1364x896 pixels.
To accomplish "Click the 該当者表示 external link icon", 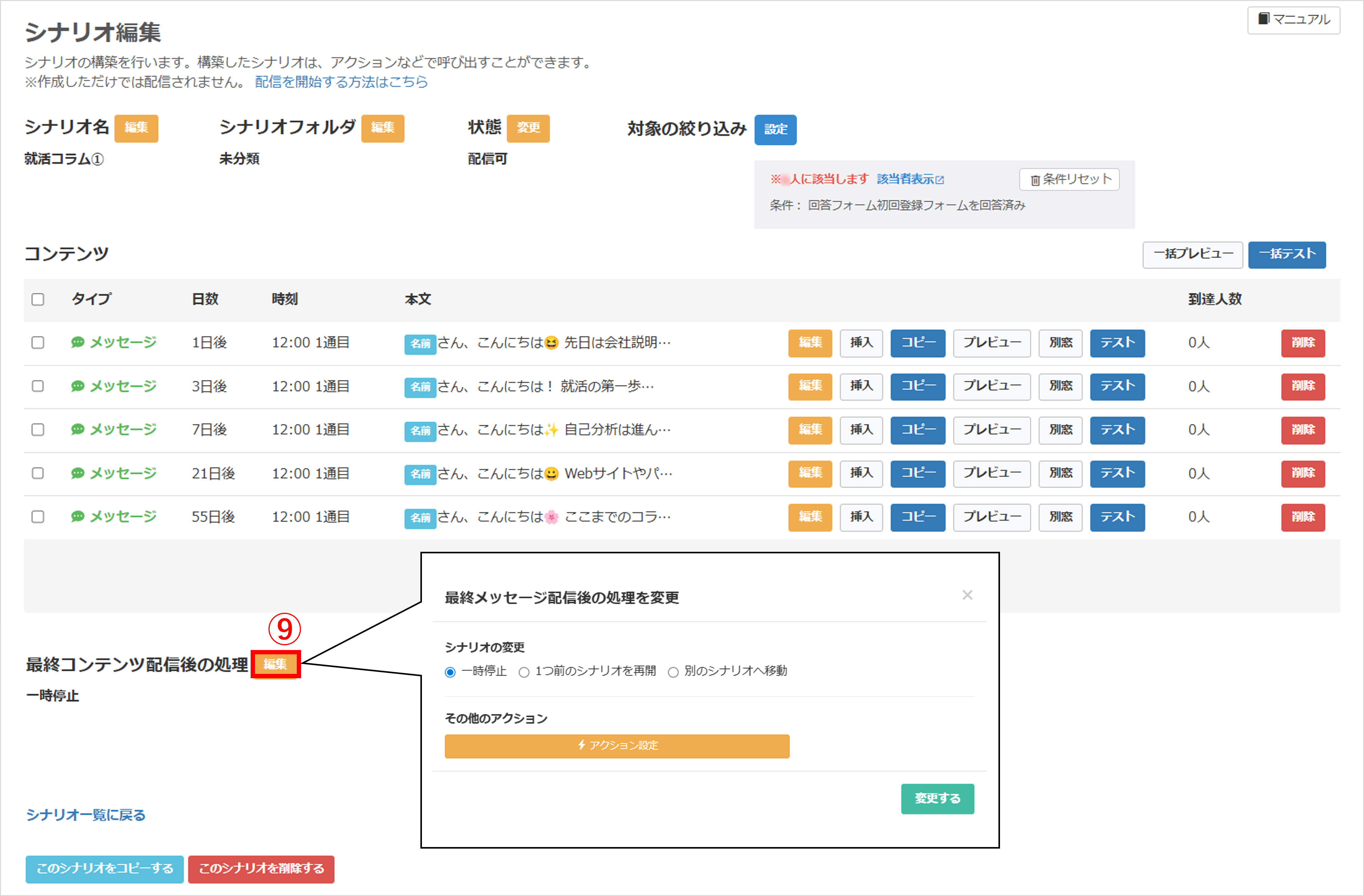I will pos(939,180).
